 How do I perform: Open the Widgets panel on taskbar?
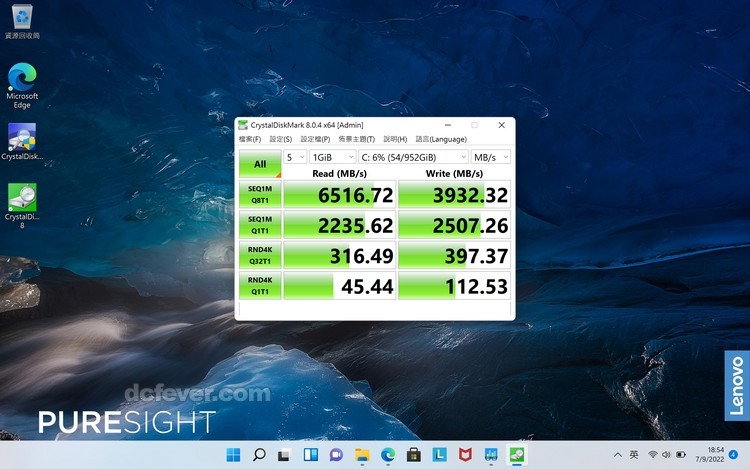point(310,455)
